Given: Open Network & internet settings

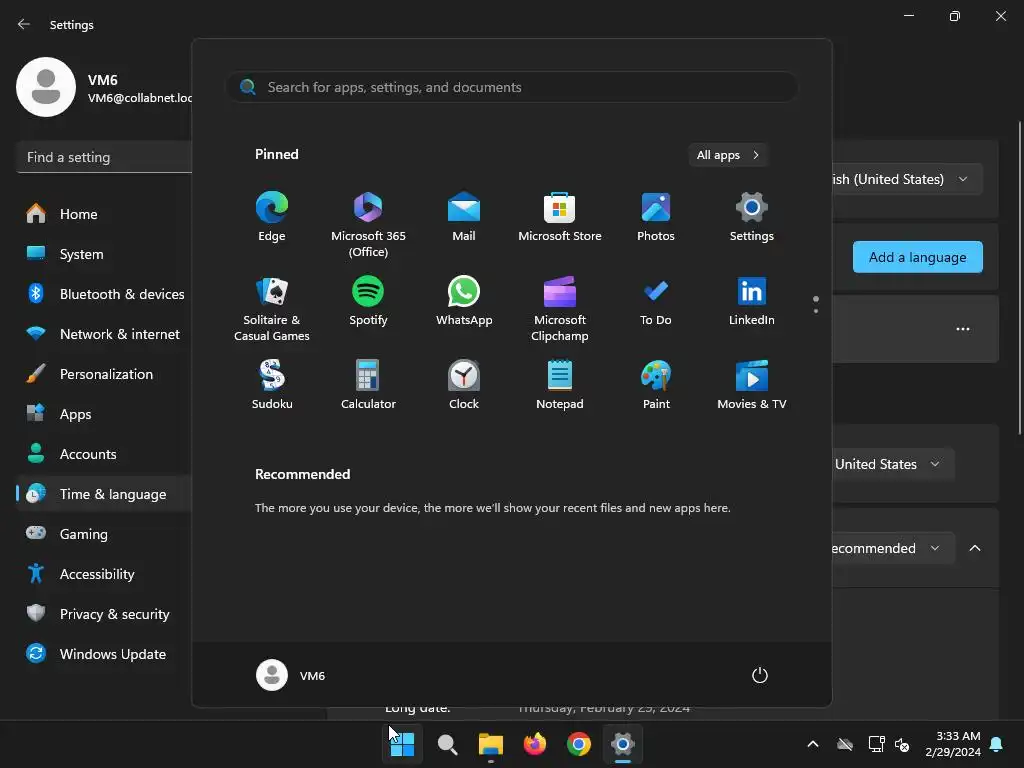Looking at the screenshot, I should pos(104,334).
